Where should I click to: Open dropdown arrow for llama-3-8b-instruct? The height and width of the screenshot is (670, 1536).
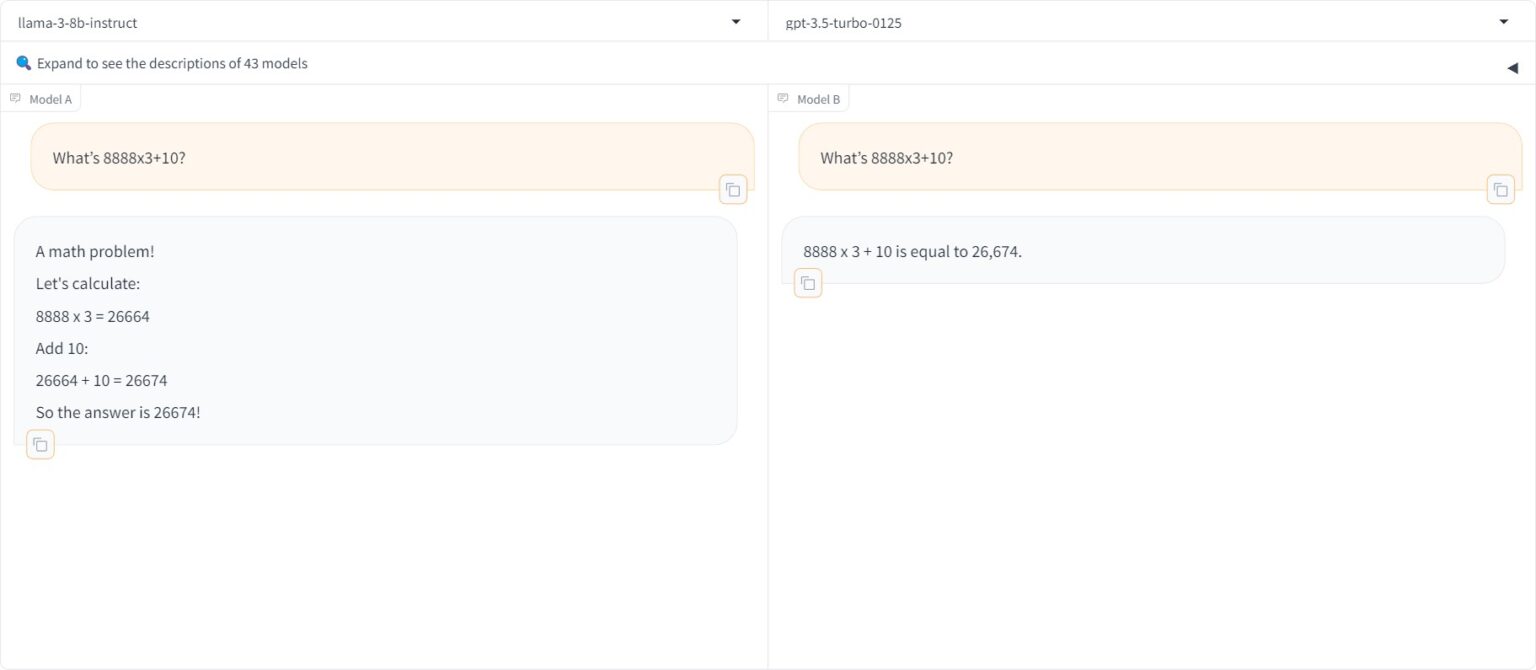point(736,21)
